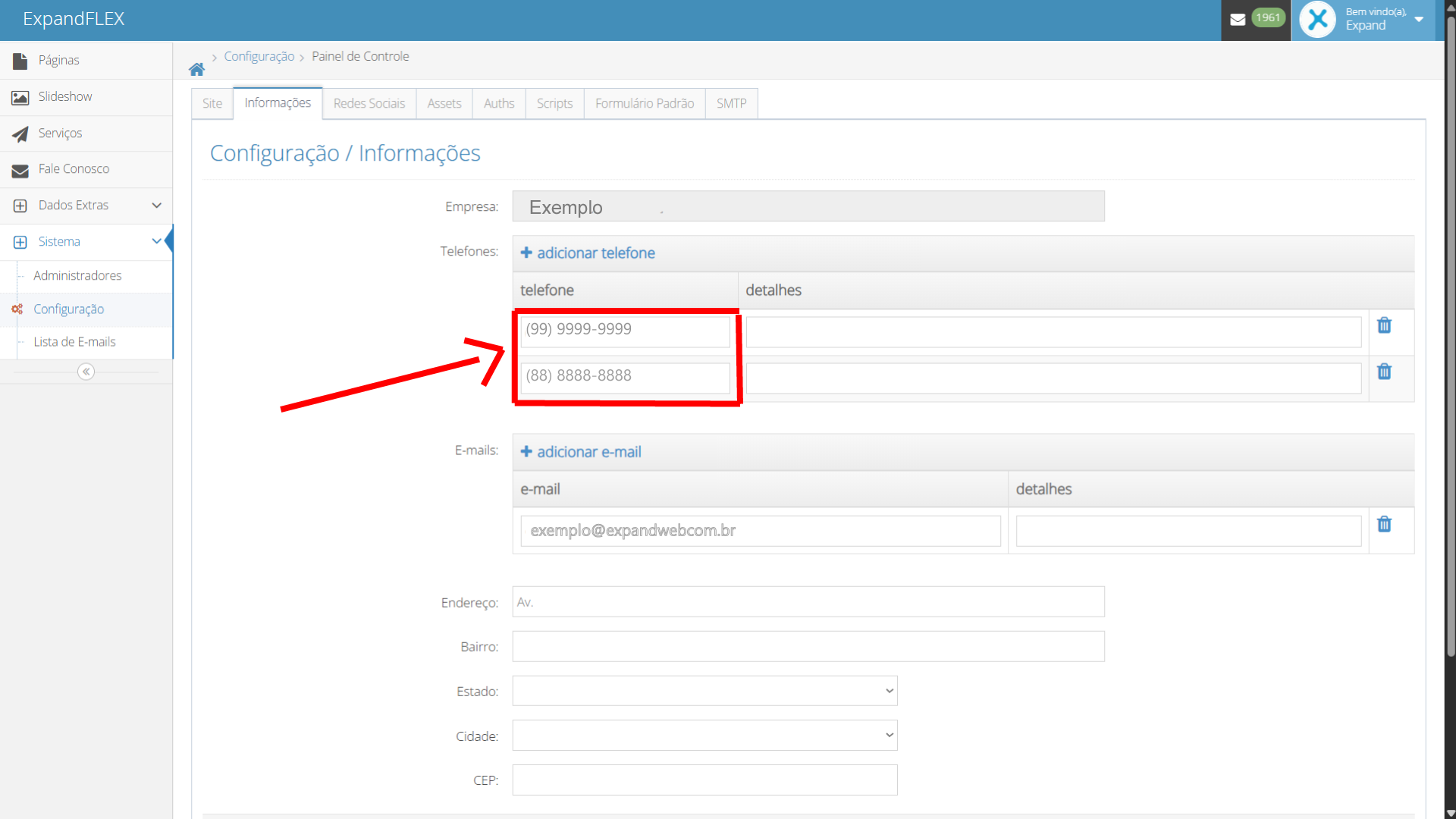Remove the e-mail row using trash icon
The image size is (1456, 819).
pos(1384,524)
